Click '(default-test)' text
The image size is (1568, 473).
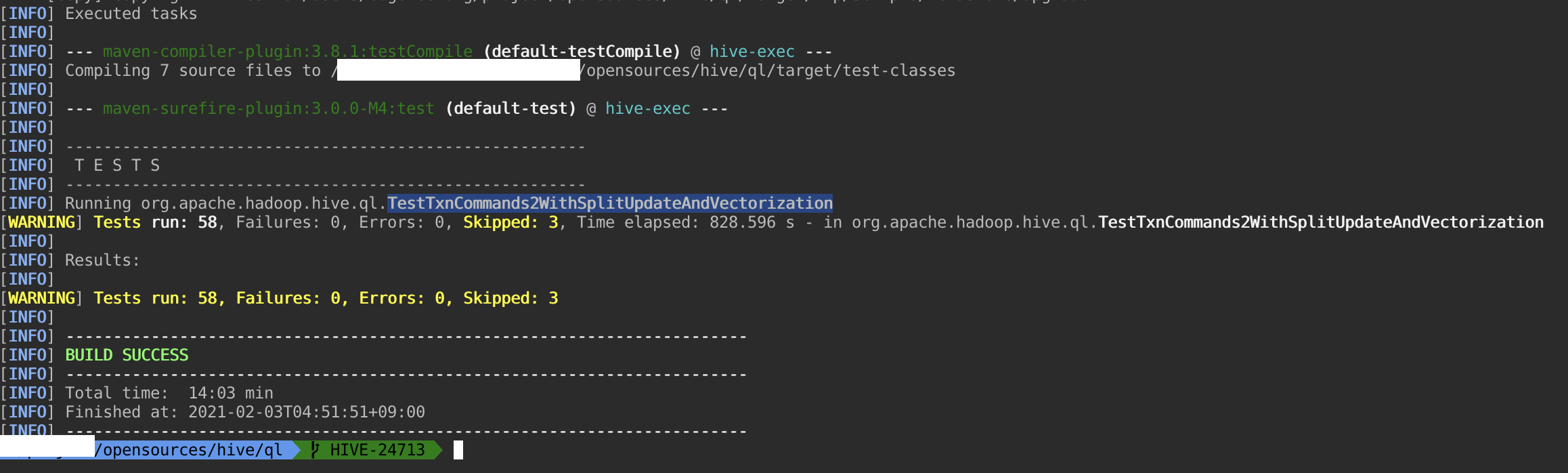511,108
